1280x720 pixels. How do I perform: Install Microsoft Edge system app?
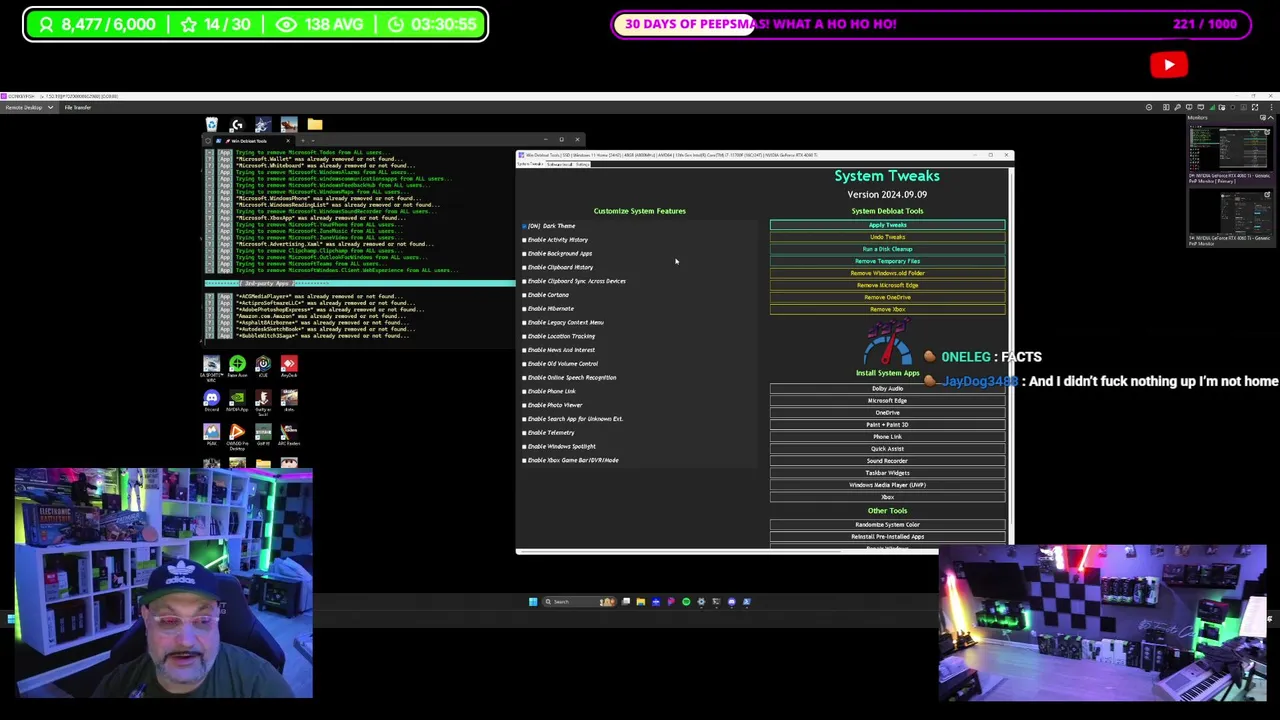click(x=887, y=400)
